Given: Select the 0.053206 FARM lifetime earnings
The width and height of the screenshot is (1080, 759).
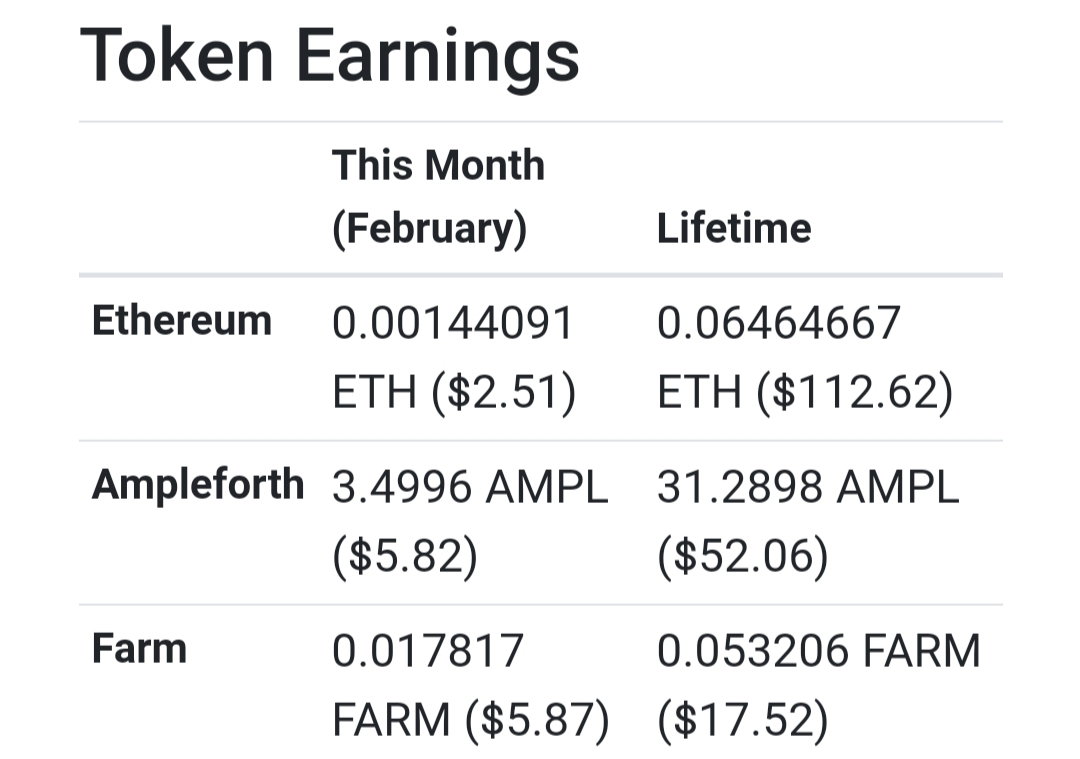Looking at the screenshot, I should point(818,651).
